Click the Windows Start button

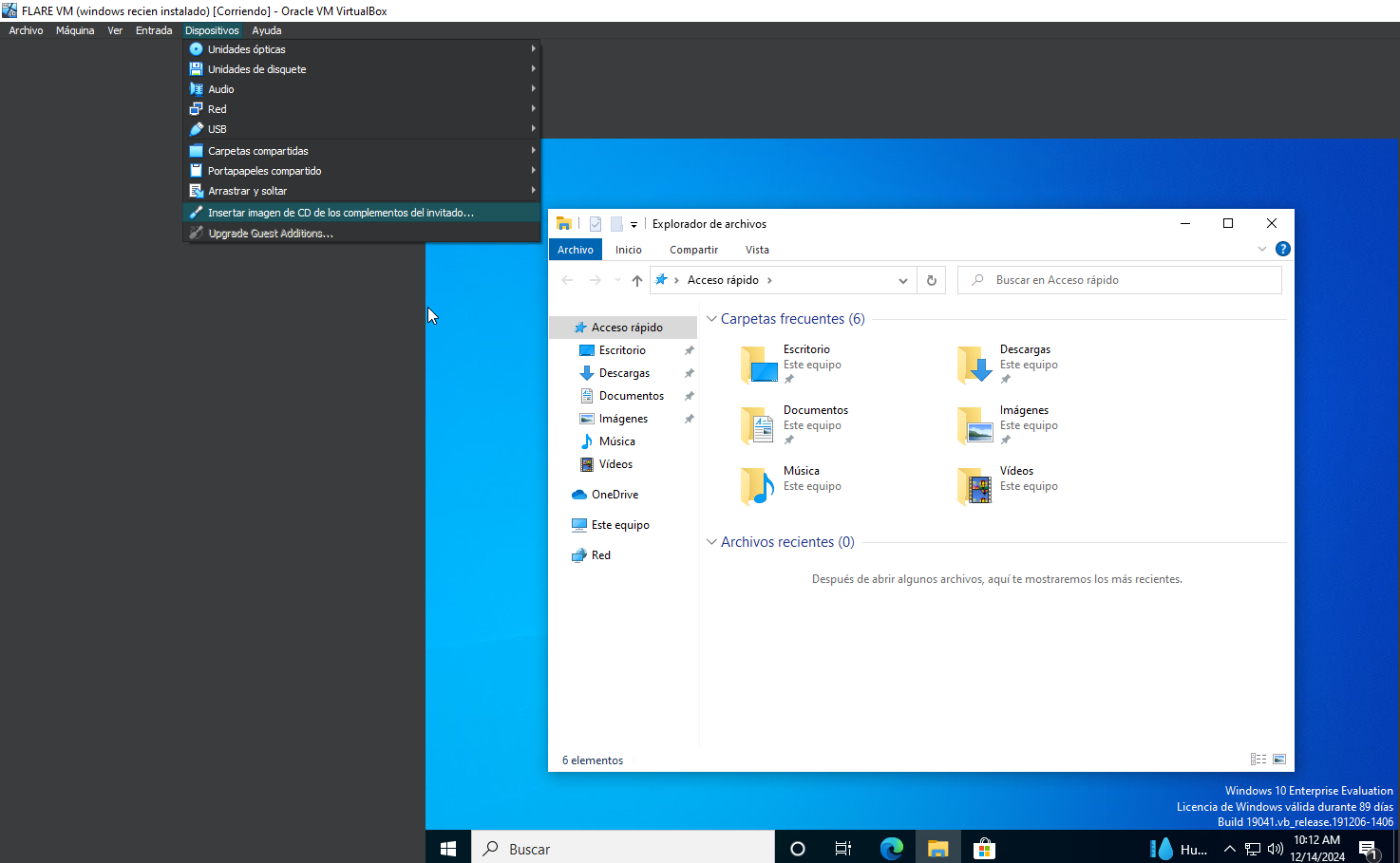[448, 849]
